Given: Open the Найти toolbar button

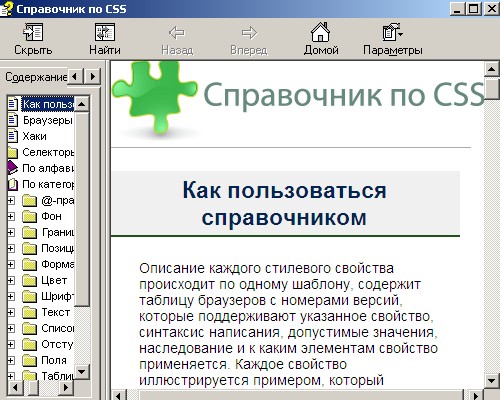Looking at the screenshot, I should click(x=105, y=39).
